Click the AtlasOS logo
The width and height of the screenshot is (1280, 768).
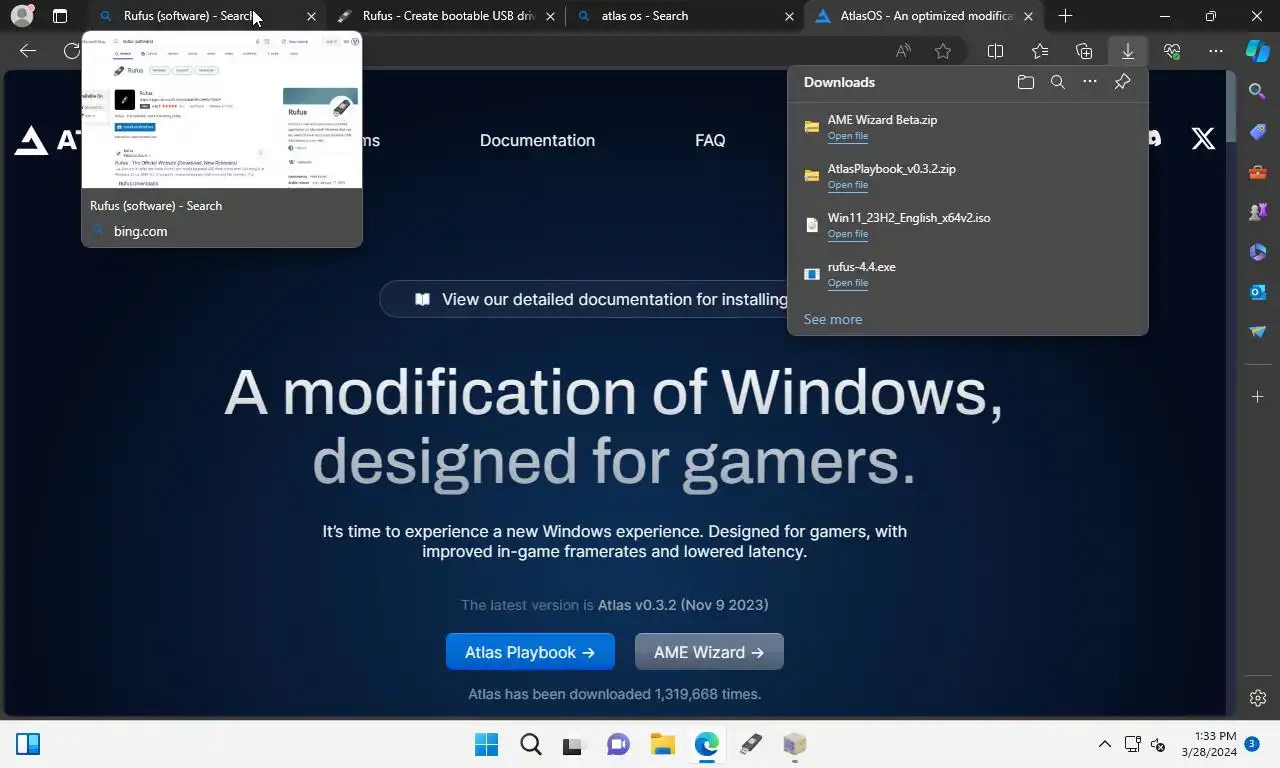46,140
